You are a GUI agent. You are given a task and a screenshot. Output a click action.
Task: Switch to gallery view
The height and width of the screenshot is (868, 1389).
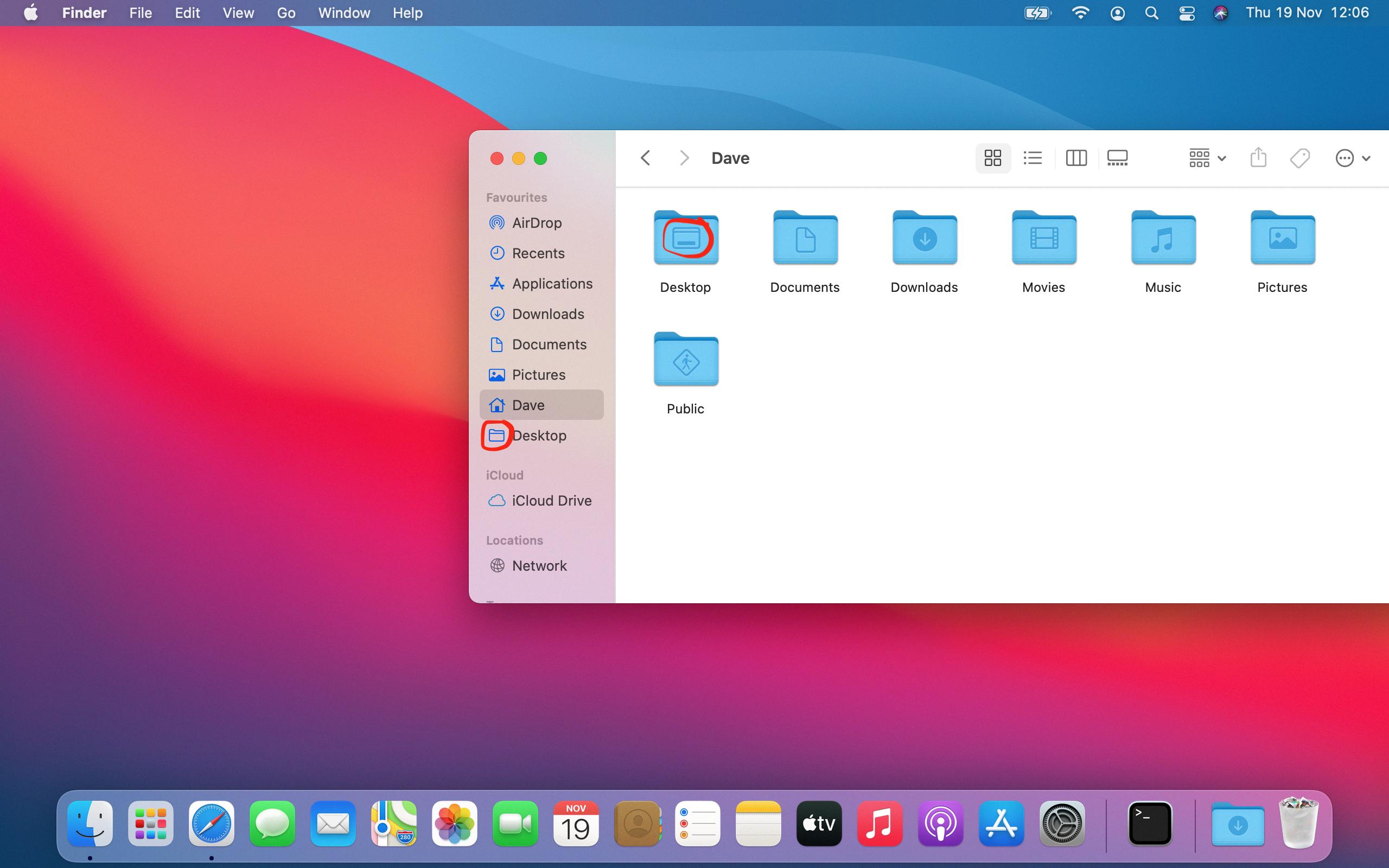coord(1118,158)
